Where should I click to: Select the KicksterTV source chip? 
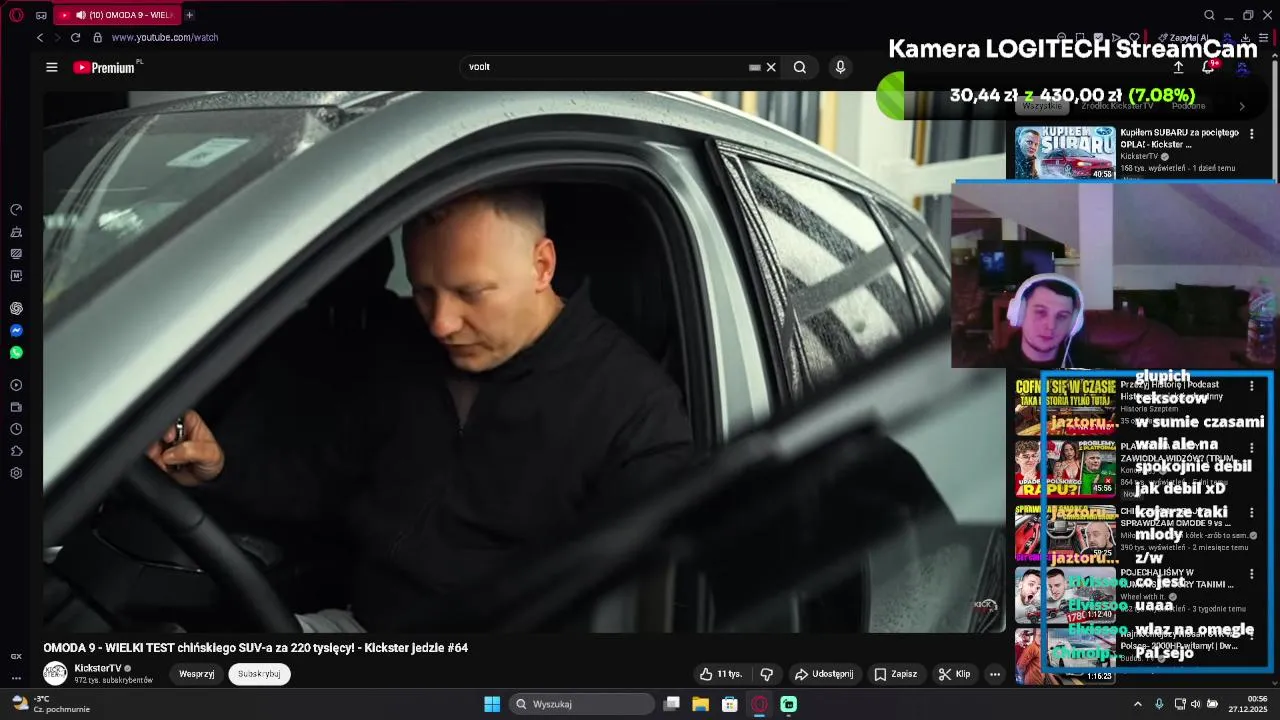click(1117, 106)
